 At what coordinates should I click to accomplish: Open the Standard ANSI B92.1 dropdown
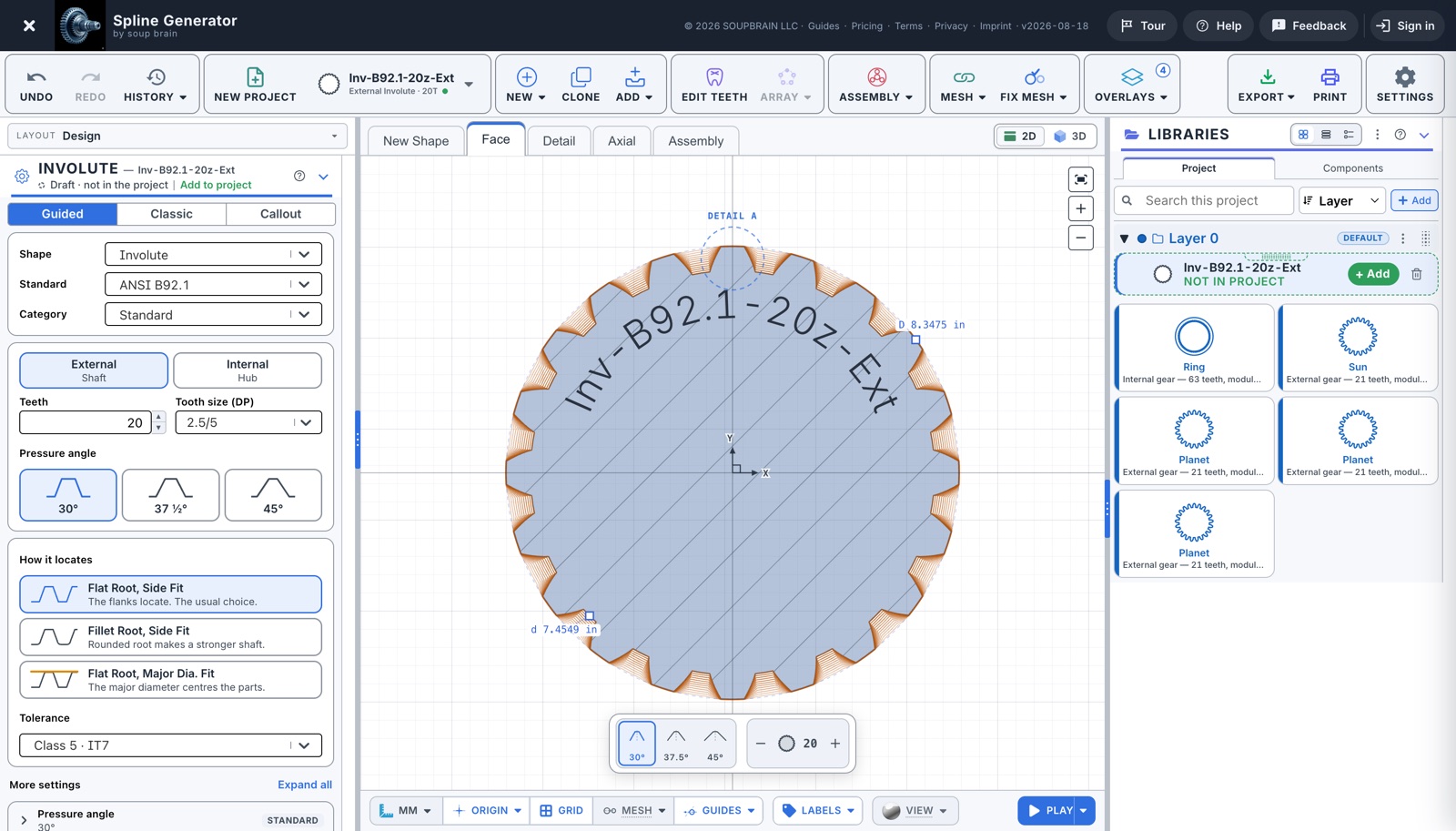[x=214, y=285]
